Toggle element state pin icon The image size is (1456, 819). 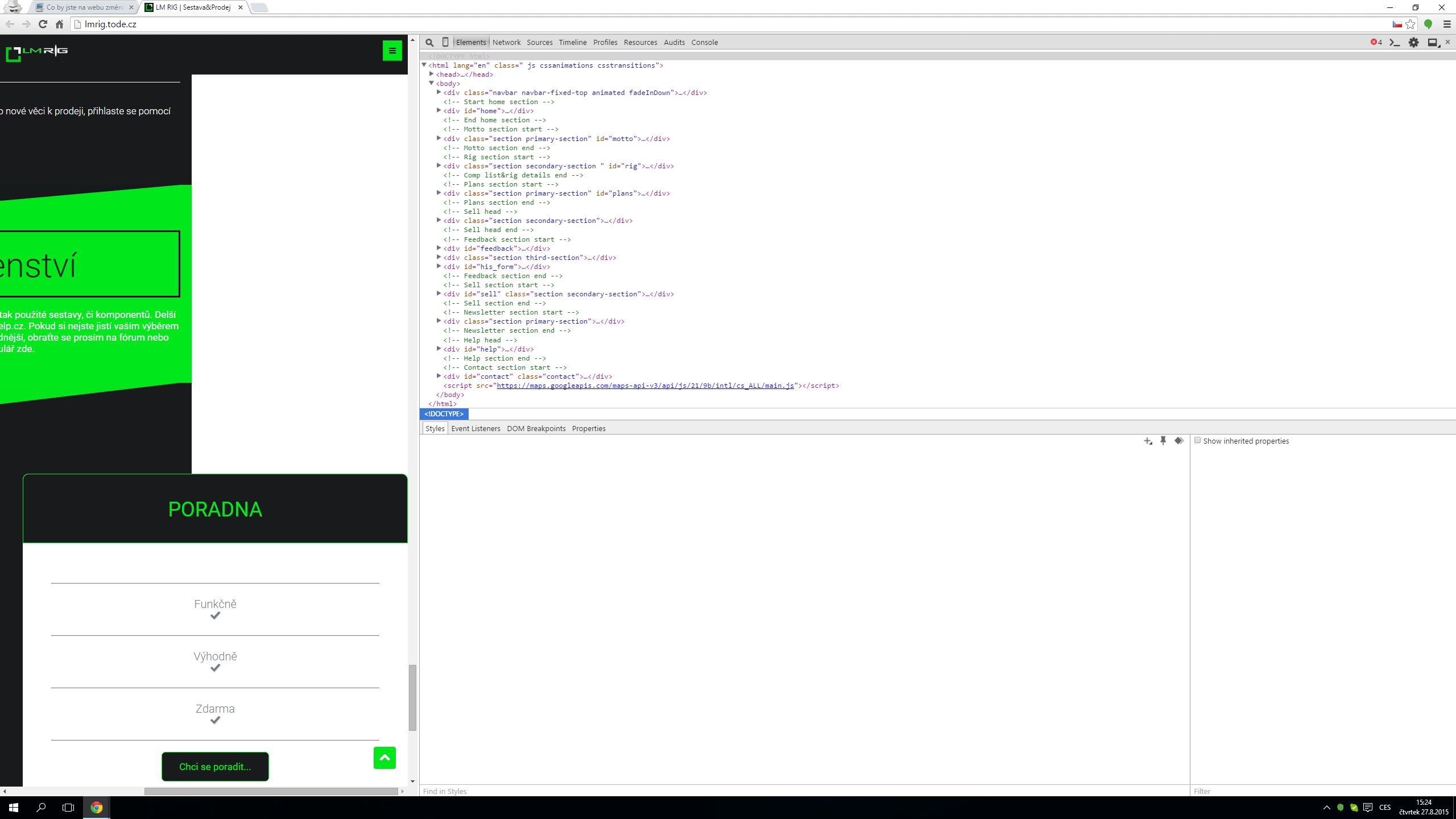1163,441
